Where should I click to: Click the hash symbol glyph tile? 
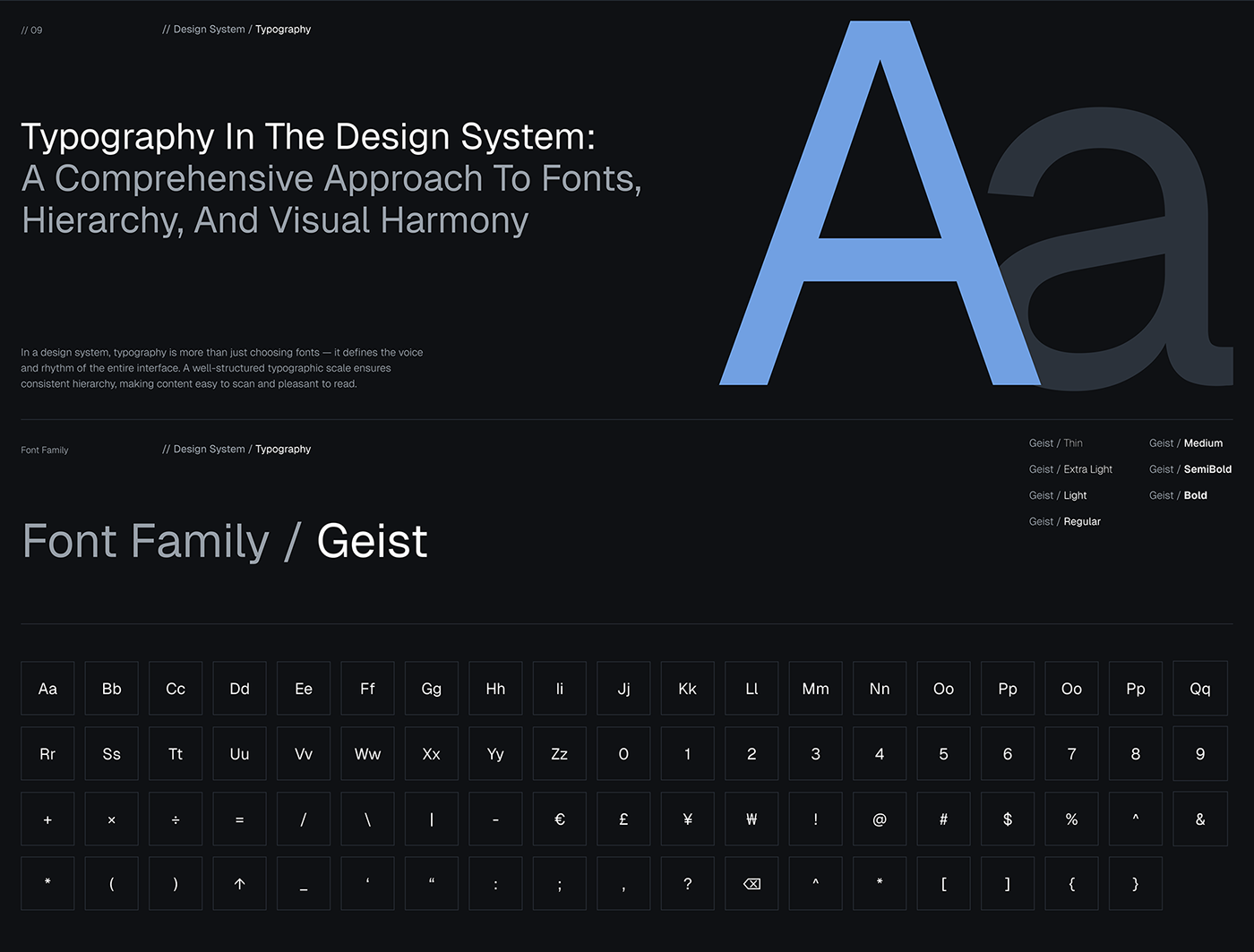click(x=943, y=819)
